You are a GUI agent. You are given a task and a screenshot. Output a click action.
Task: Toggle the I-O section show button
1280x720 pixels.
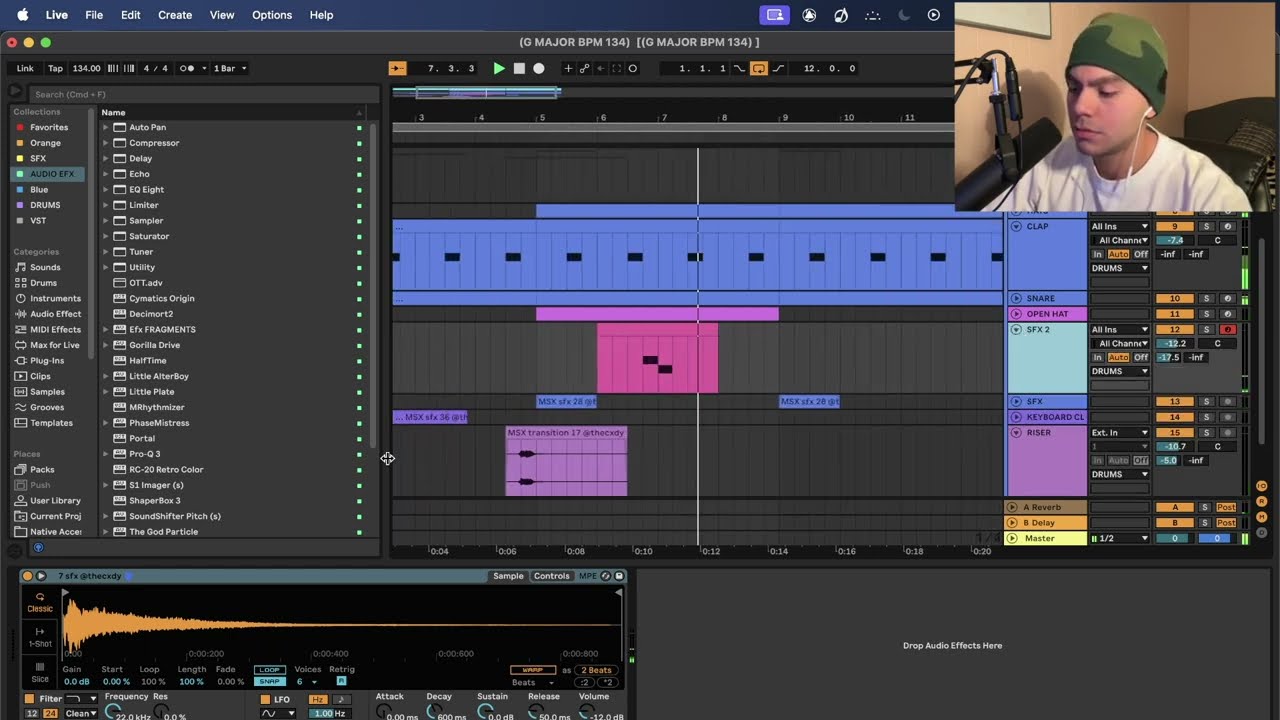point(1262,486)
